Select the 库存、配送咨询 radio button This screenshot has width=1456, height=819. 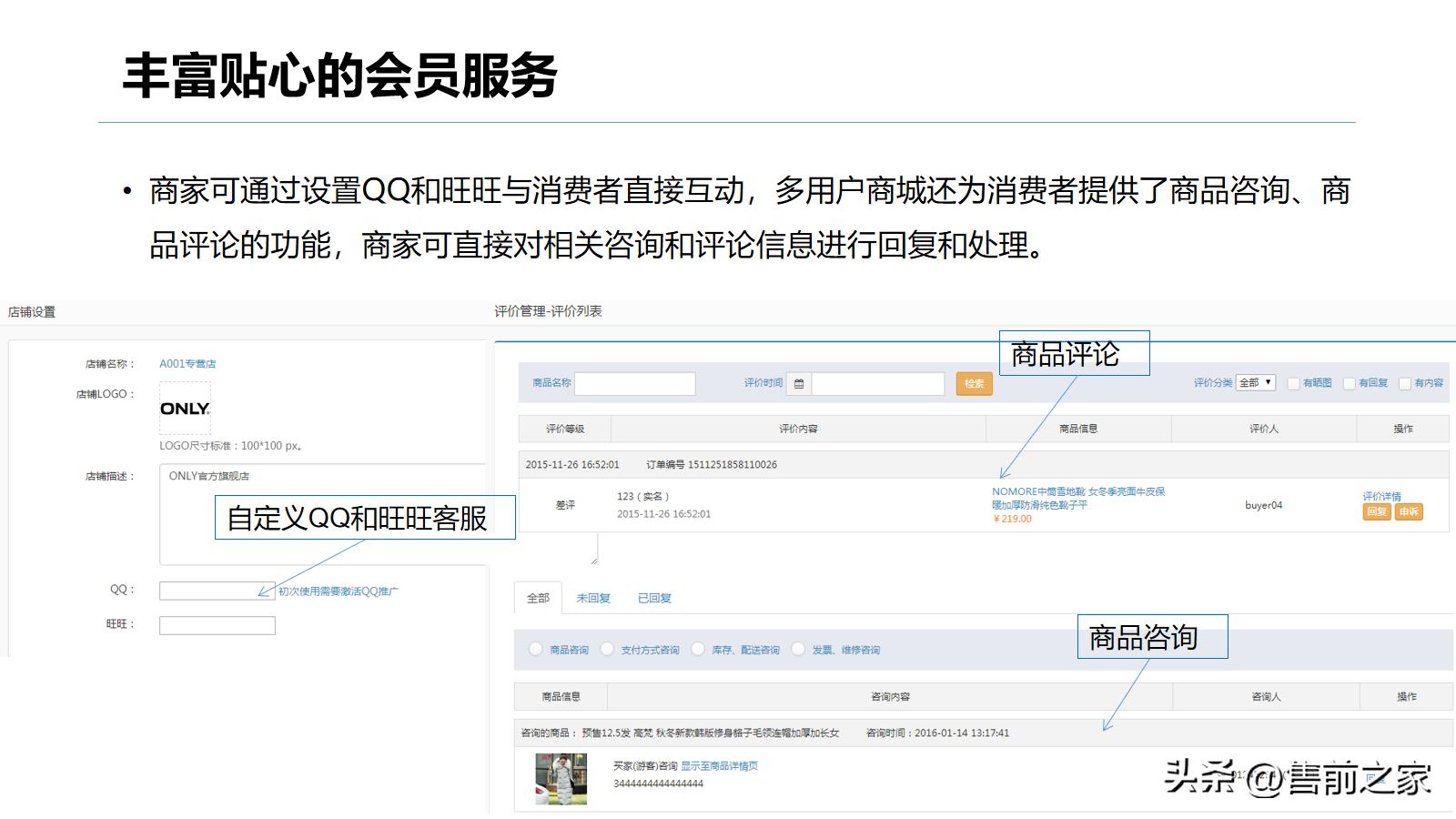698,650
